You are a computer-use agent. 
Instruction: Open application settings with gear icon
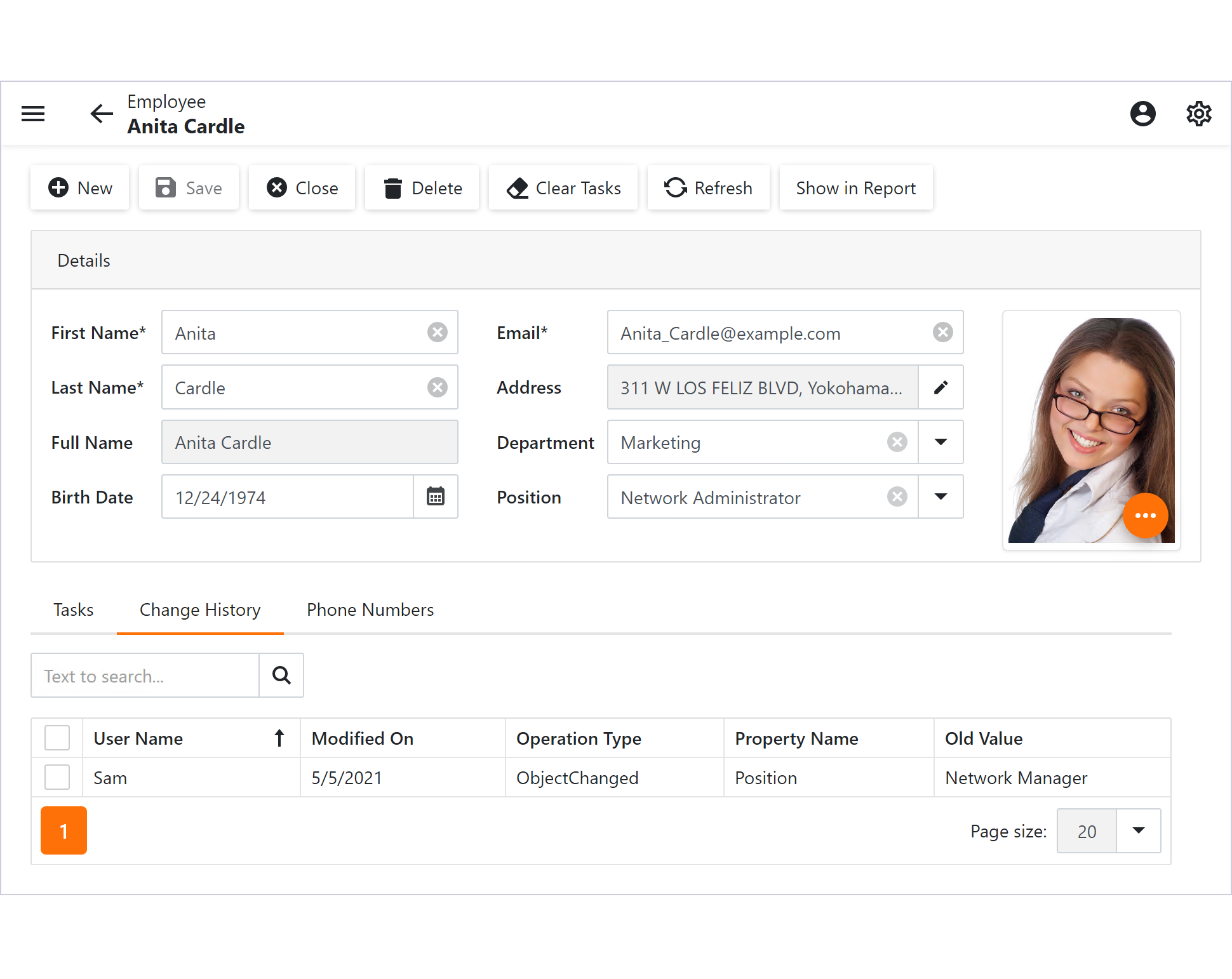1199,113
